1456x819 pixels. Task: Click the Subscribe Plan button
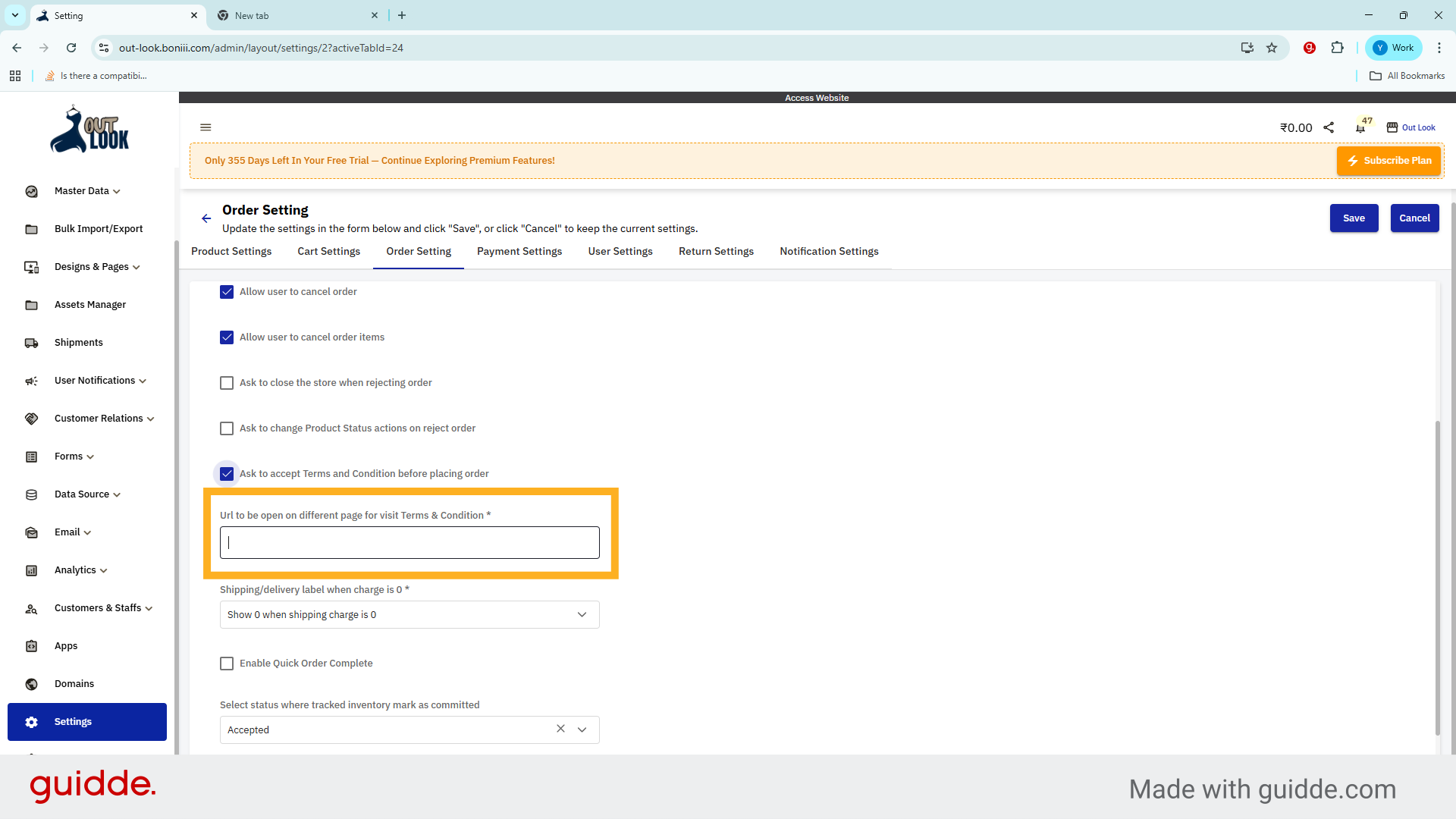pos(1389,161)
